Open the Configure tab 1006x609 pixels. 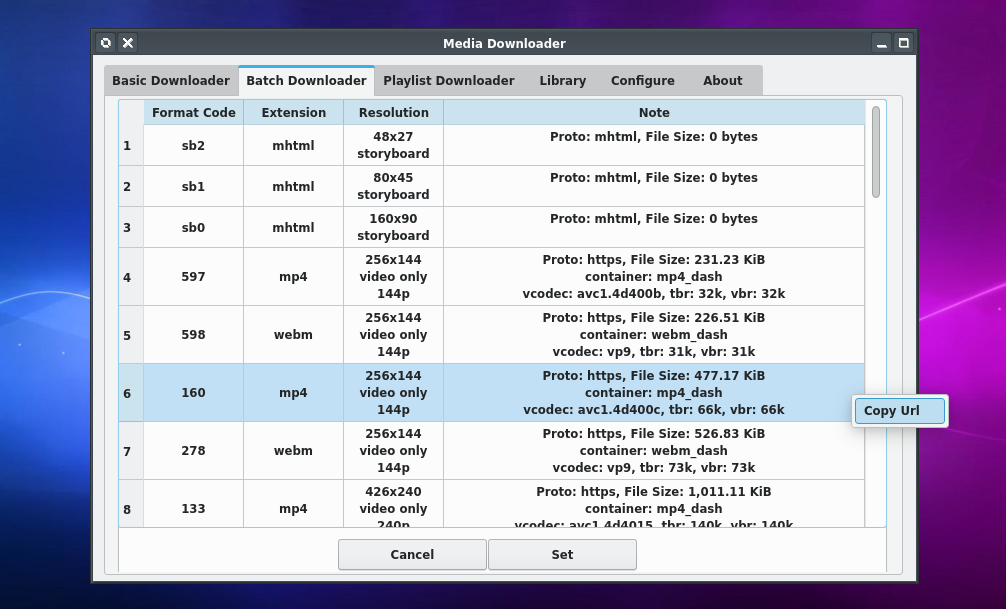click(x=642, y=81)
